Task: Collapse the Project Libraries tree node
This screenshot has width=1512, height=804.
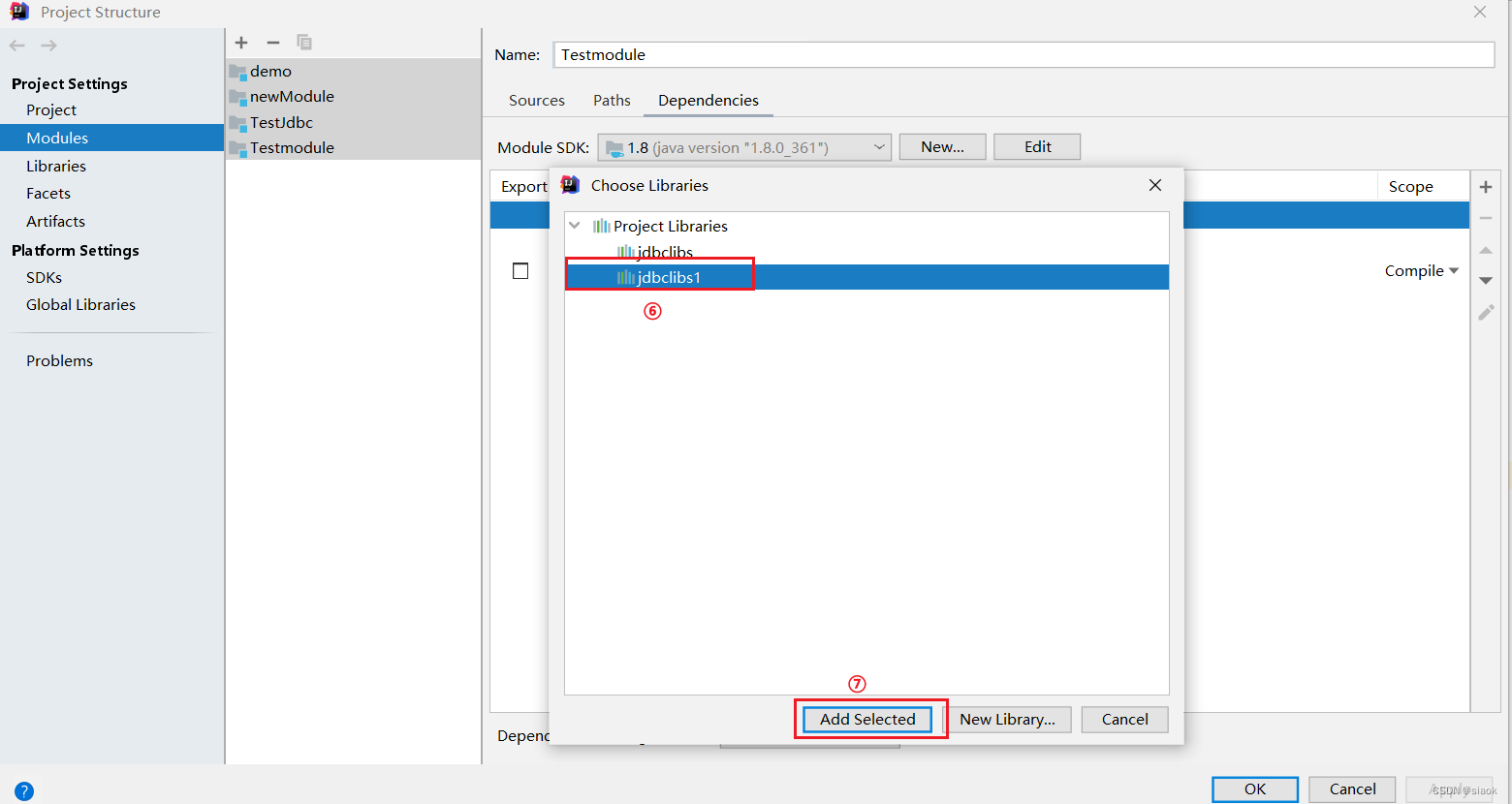Action: 575,226
